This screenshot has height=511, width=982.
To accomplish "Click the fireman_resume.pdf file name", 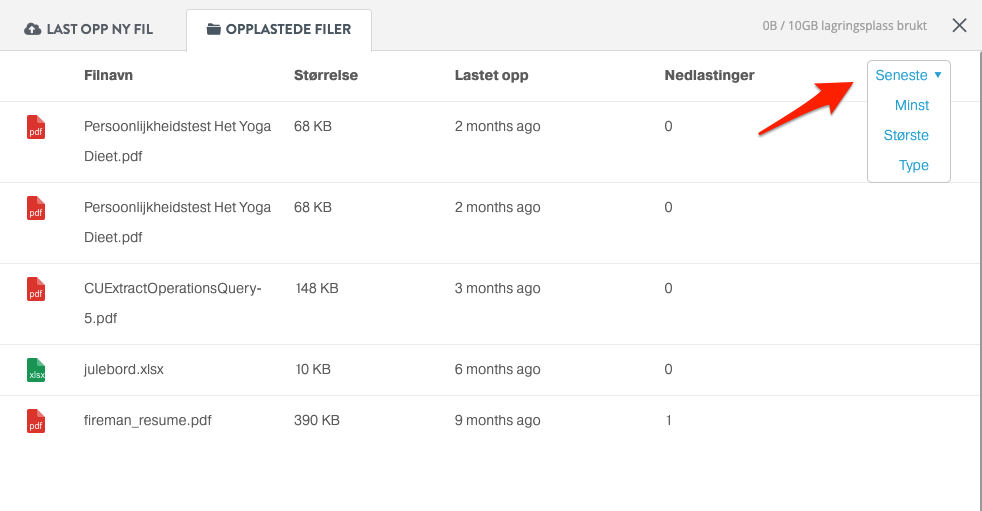I will pyautogui.click(x=147, y=420).
